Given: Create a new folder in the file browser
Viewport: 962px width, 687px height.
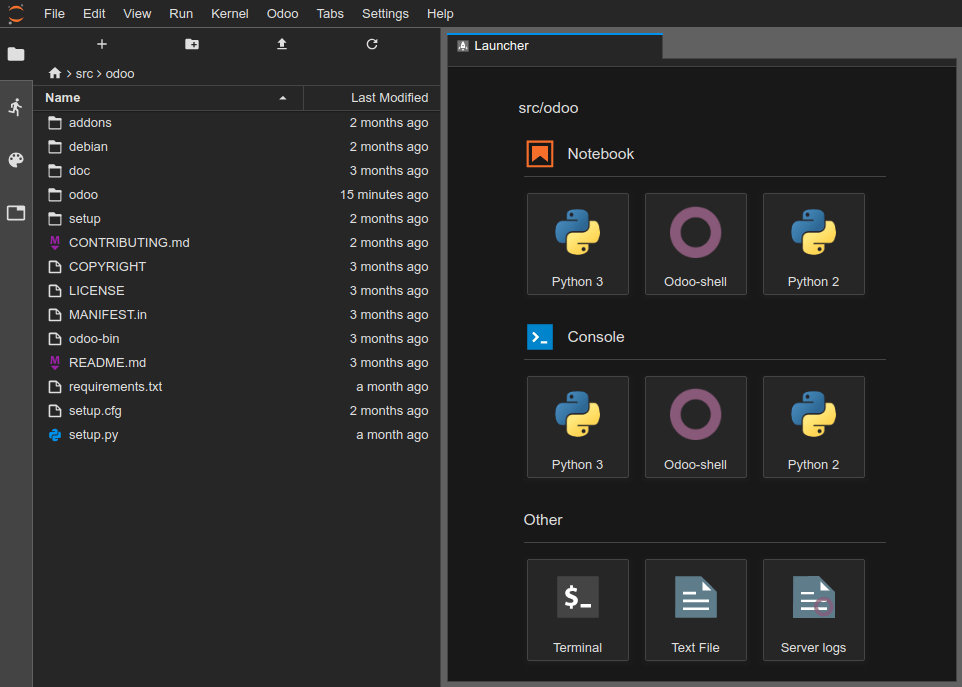Looking at the screenshot, I should point(191,44).
